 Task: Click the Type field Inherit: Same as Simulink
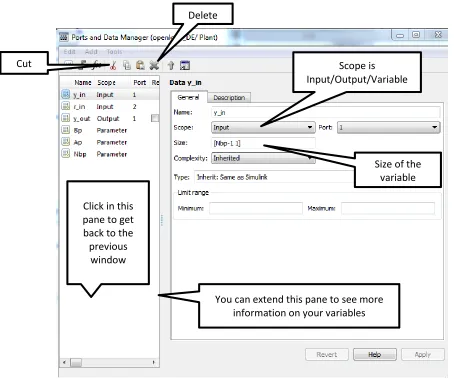(x=273, y=177)
